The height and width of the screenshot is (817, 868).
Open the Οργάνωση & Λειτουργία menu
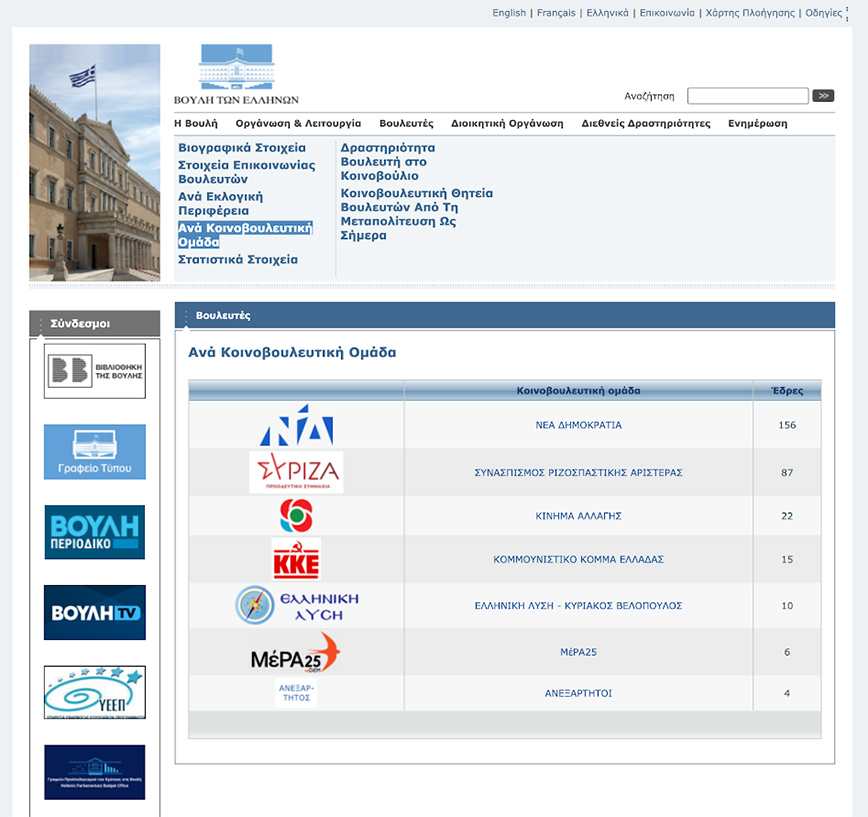[x=298, y=124]
